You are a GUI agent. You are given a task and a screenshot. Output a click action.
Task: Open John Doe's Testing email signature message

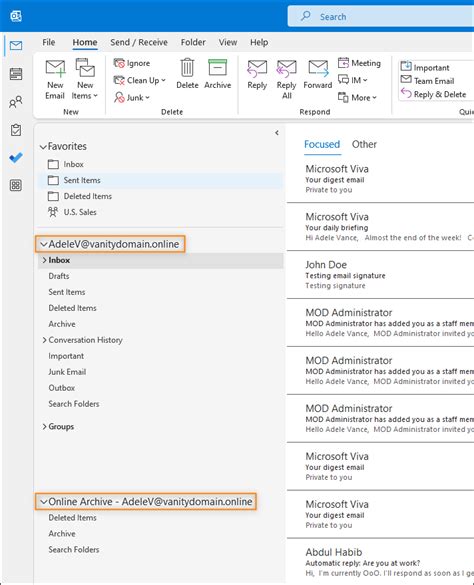point(380,275)
